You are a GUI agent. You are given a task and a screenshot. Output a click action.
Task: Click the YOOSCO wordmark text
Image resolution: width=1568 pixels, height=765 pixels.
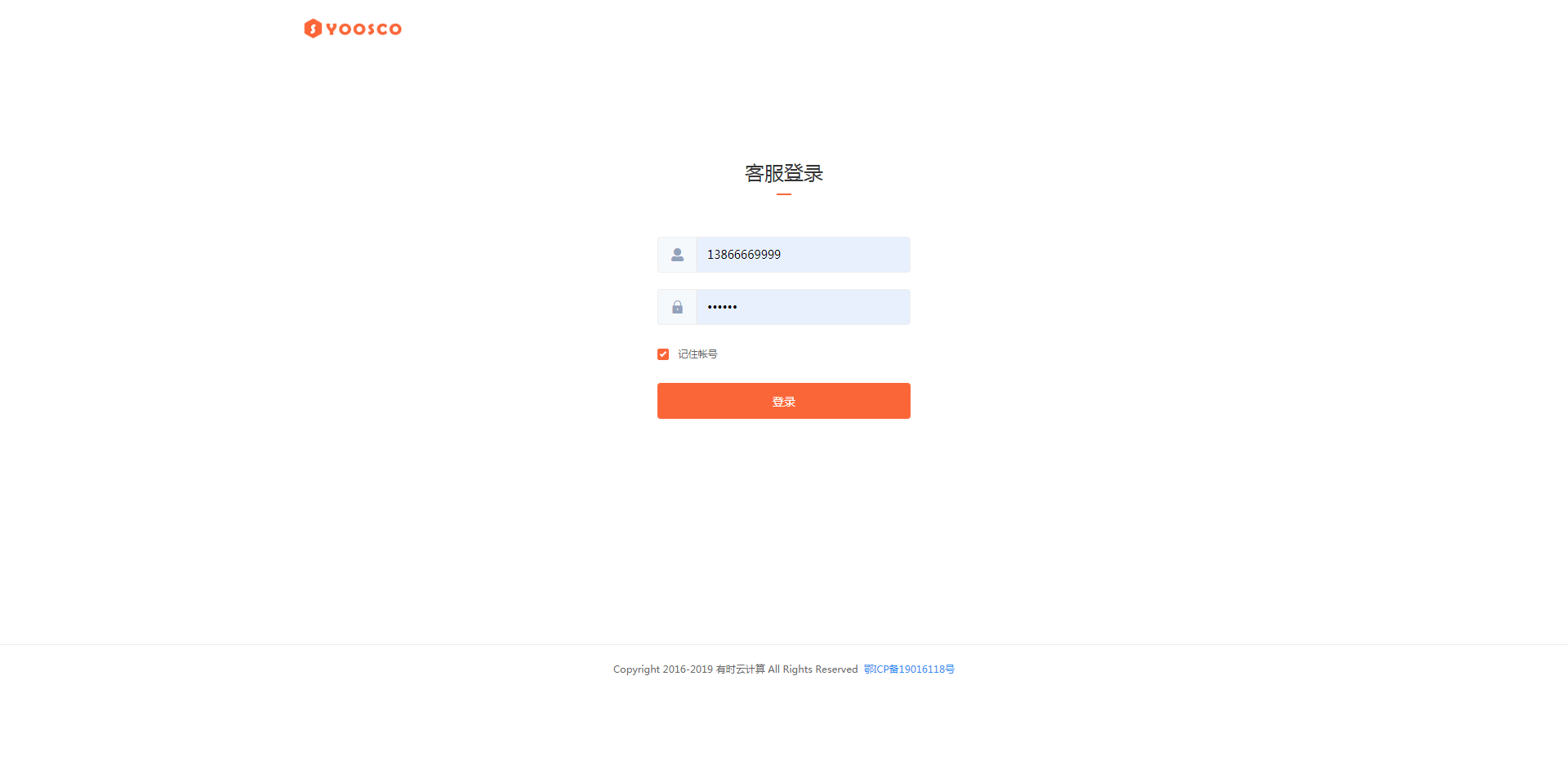pos(363,29)
